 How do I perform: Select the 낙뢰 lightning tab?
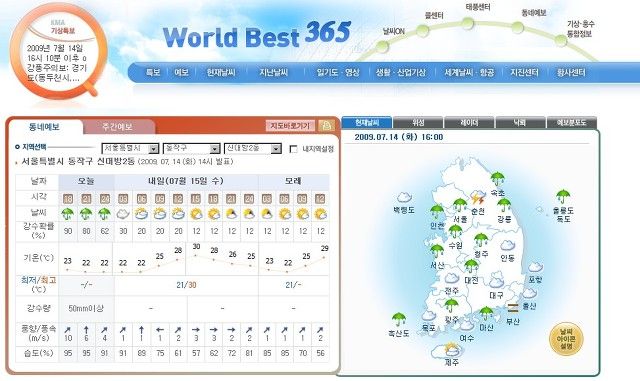coord(520,123)
